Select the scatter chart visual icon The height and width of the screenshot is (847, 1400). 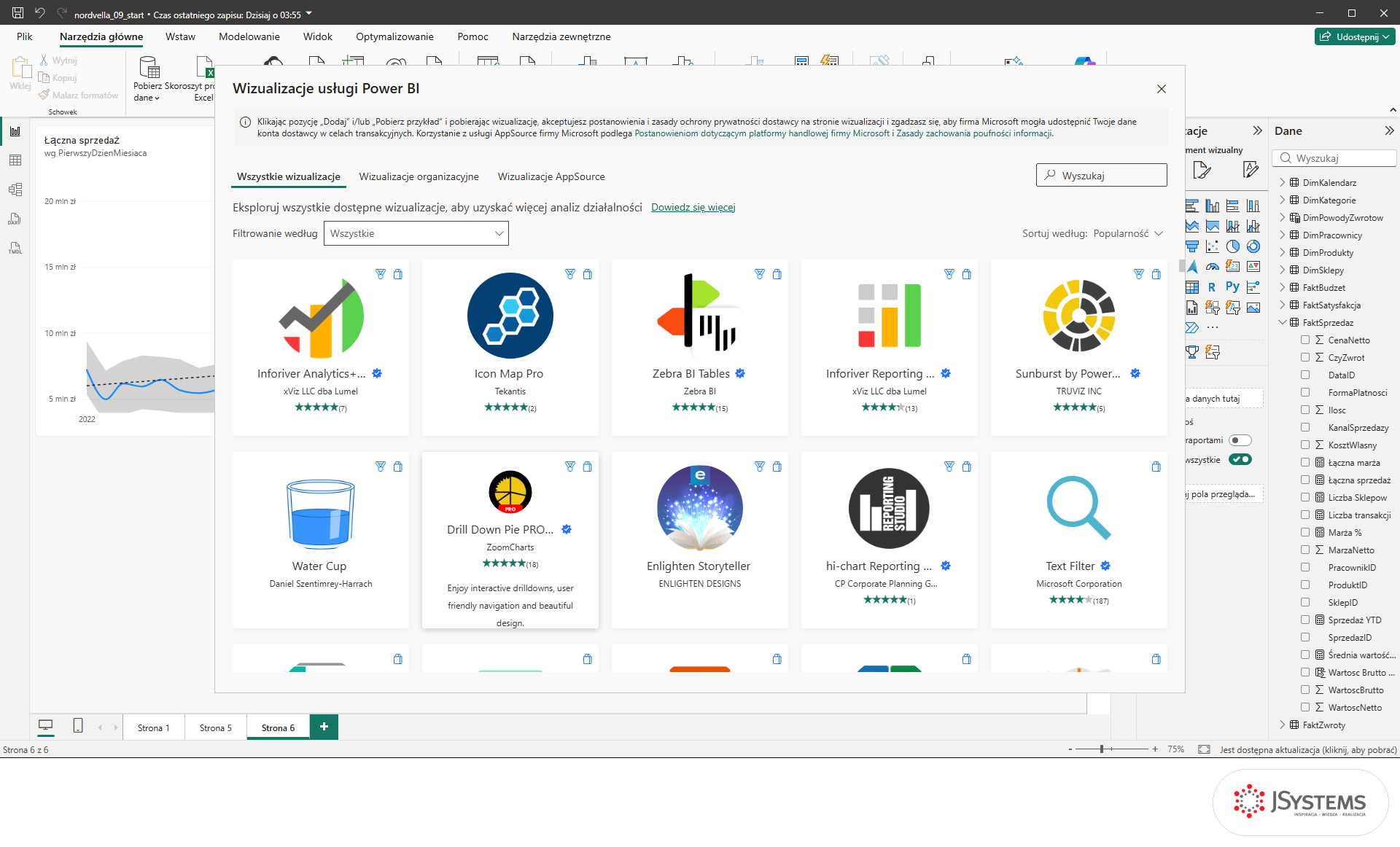point(1213,246)
